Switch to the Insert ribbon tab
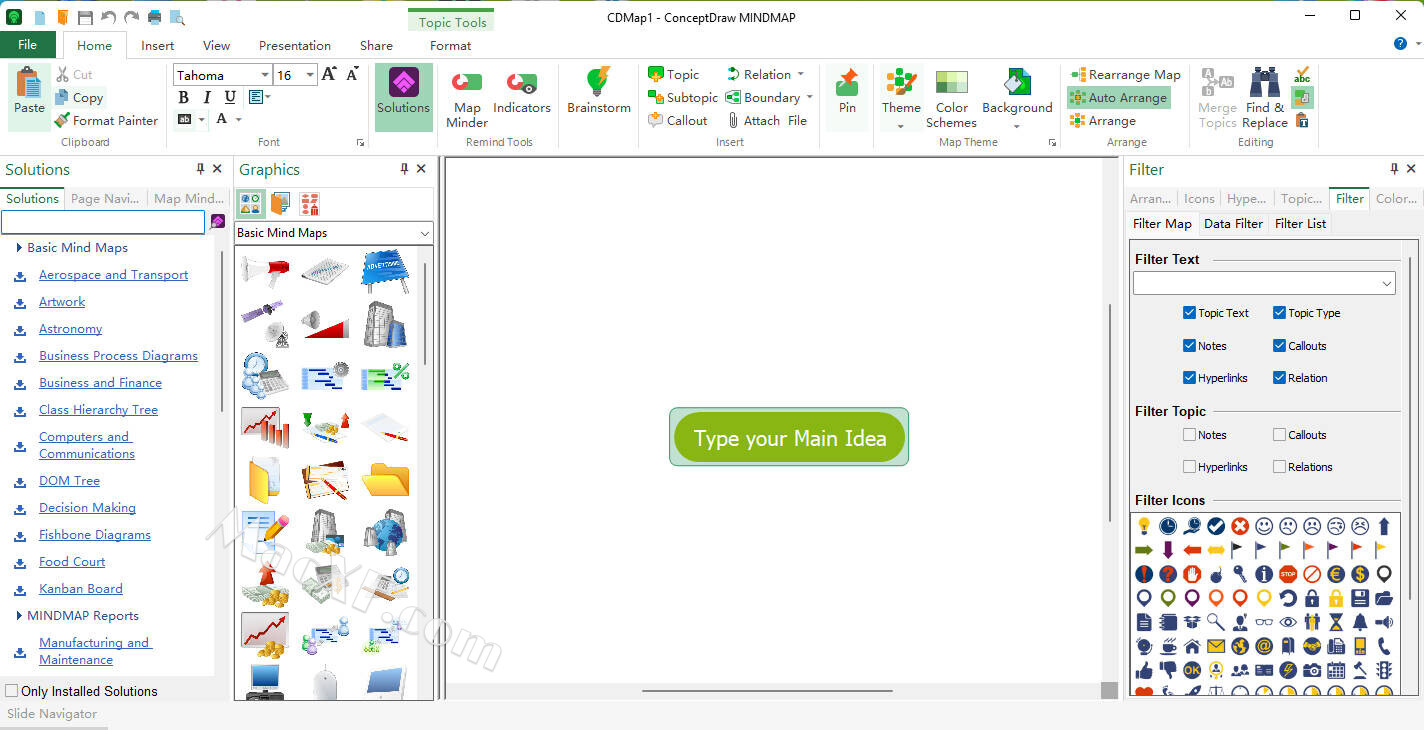 click(157, 45)
